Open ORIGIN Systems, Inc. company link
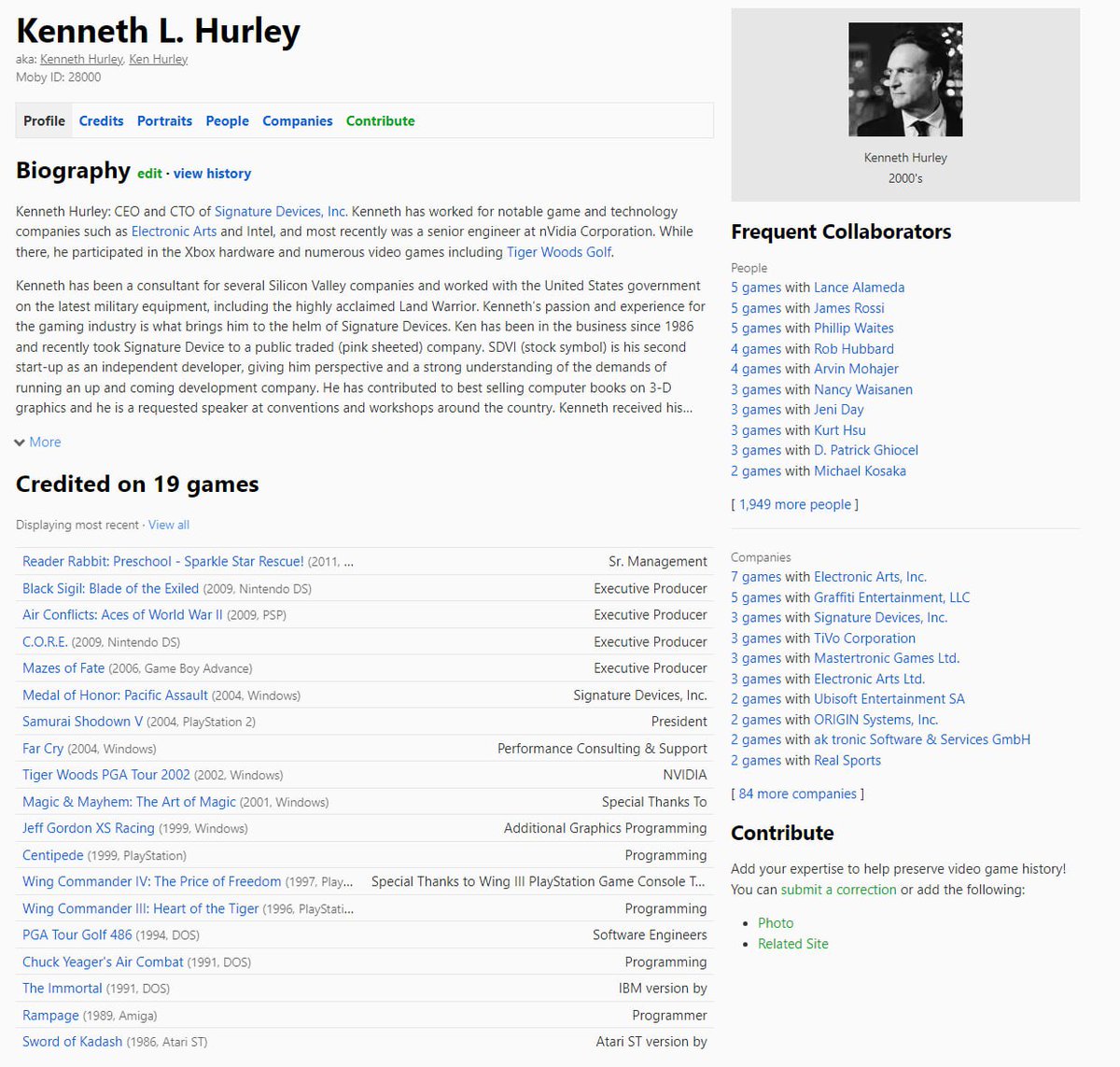The image size is (1120, 1067). (875, 720)
